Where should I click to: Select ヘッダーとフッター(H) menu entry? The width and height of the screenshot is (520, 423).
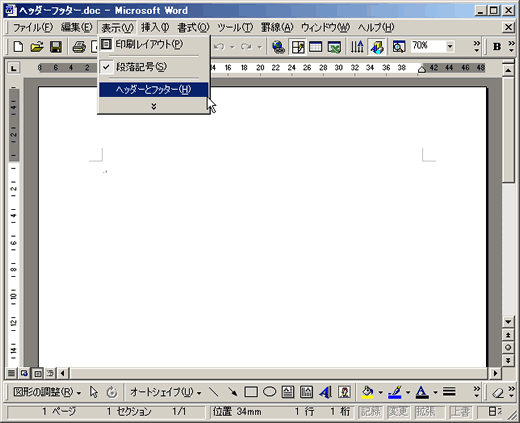pyautogui.click(x=154, y=89)
